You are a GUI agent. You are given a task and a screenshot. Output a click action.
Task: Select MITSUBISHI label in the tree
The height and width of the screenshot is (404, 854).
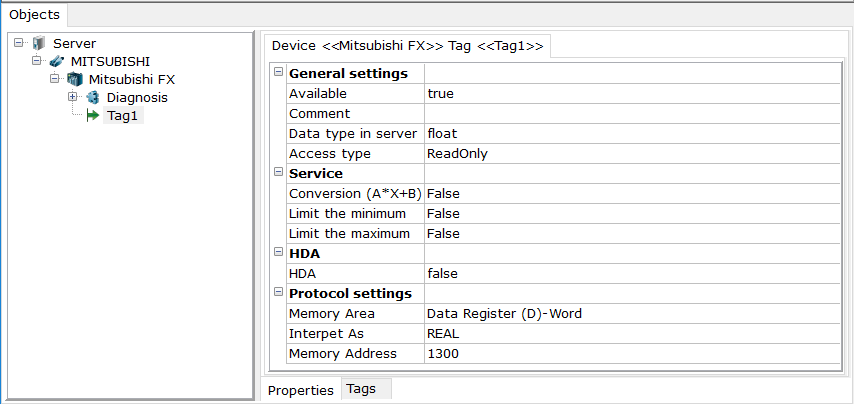111,62
